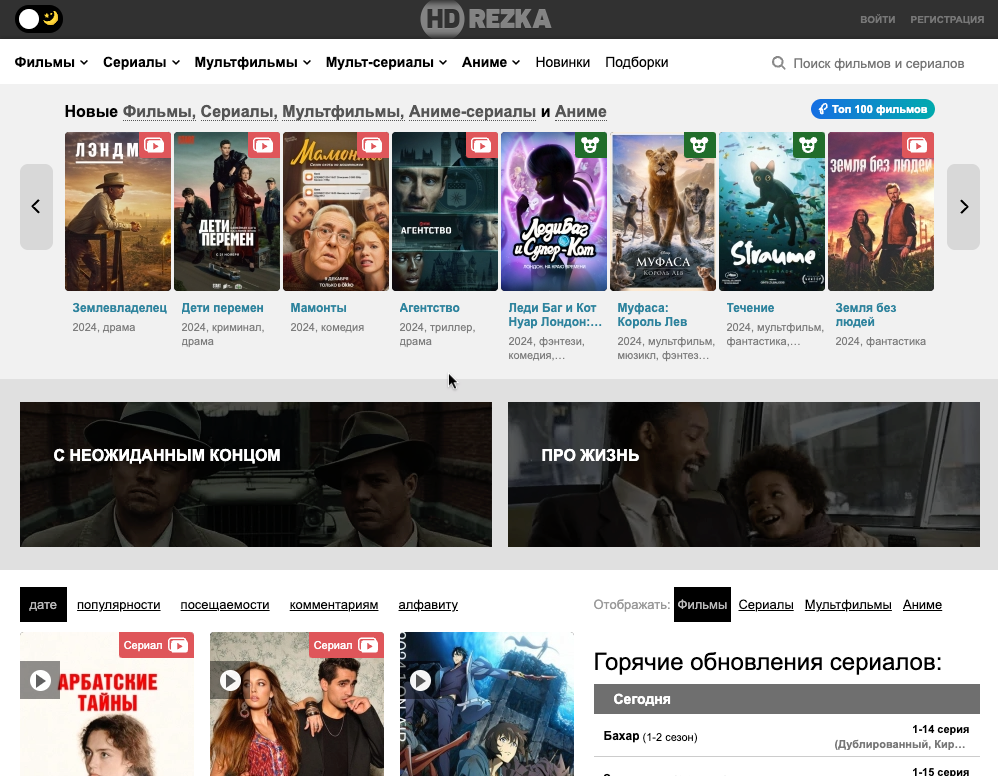
Task: Click play icon on the anime poster
Action: click(x=420, y=680)
